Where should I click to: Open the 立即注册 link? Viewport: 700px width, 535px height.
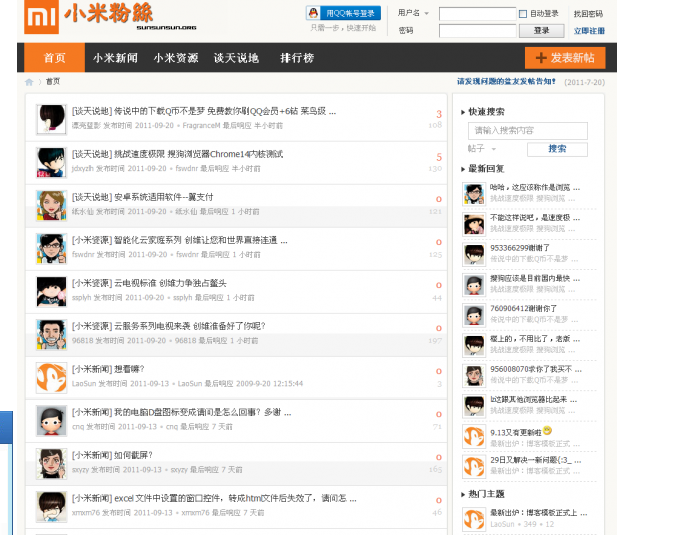(589, 31)
